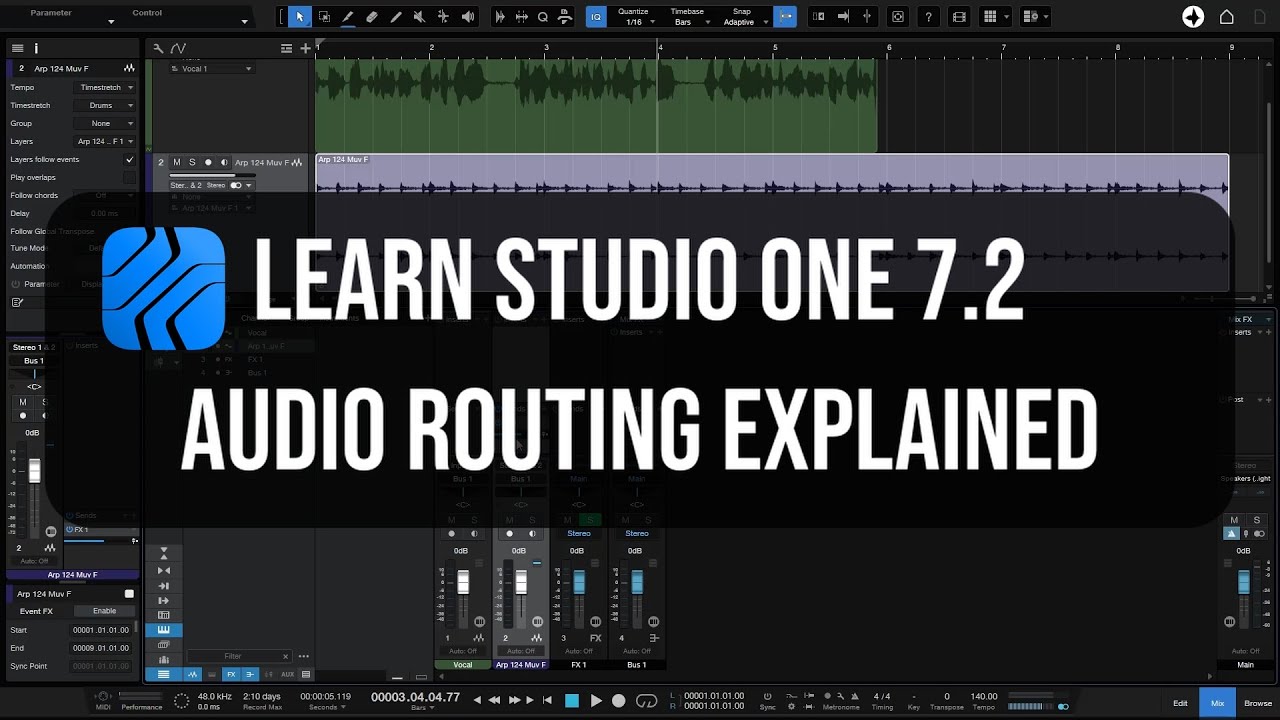
Task: Toggle AUX channels button in mixer
Action: pos(288,674)
